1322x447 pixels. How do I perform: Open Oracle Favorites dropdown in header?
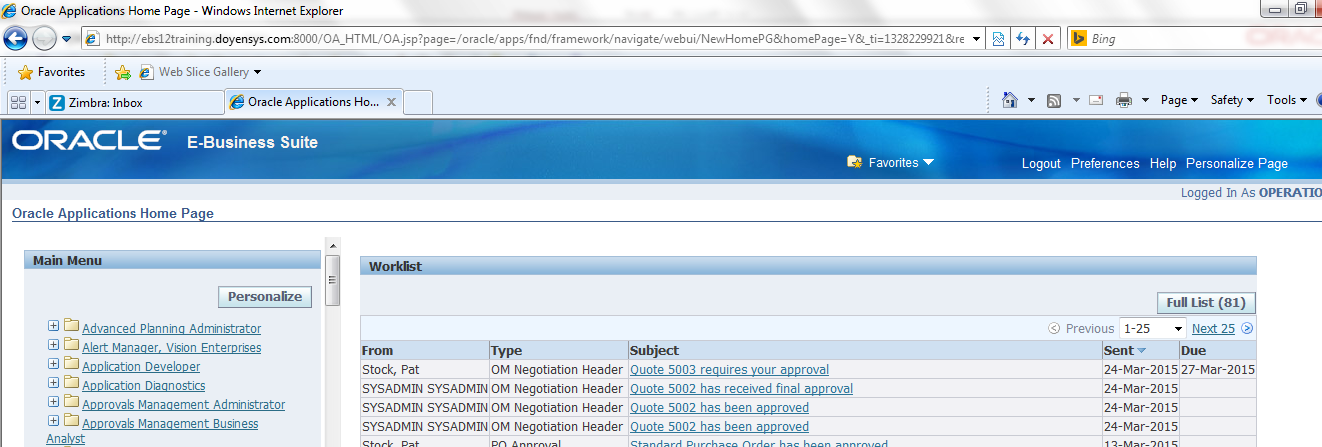tap(890, 163)
